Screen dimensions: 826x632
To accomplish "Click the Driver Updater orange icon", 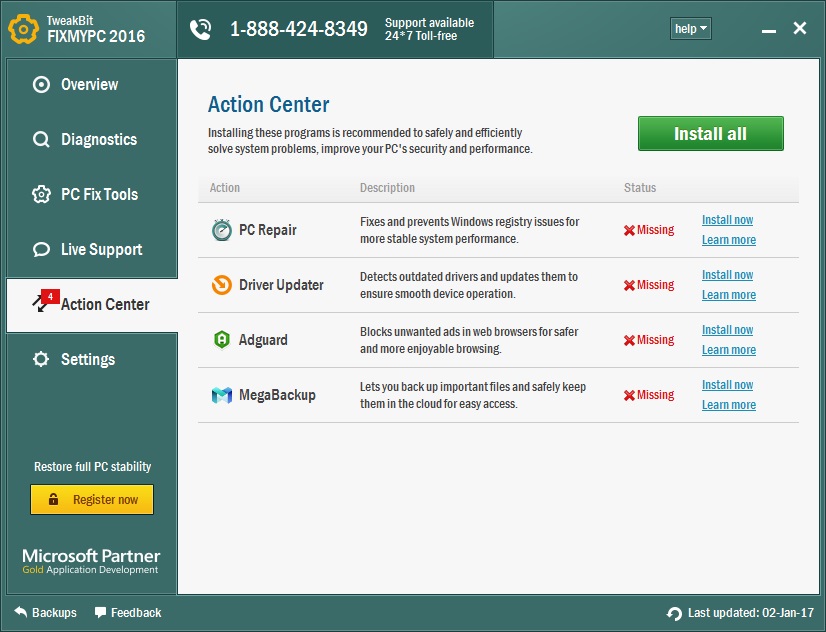I will pyautogui.click(x=221, y=285).
